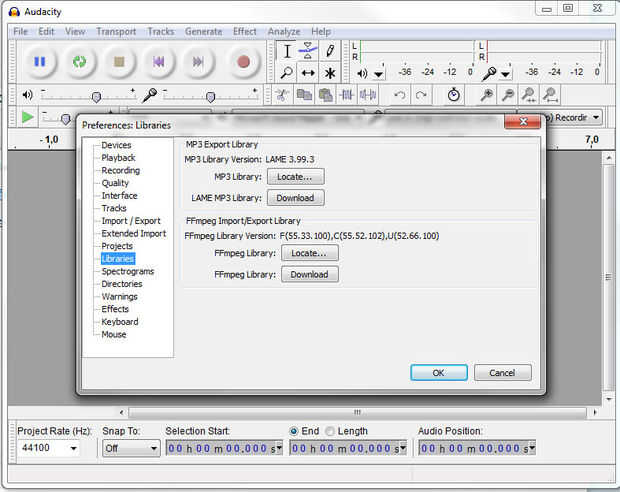Open the recording meter dropdown arrow

tap(505, 74)
